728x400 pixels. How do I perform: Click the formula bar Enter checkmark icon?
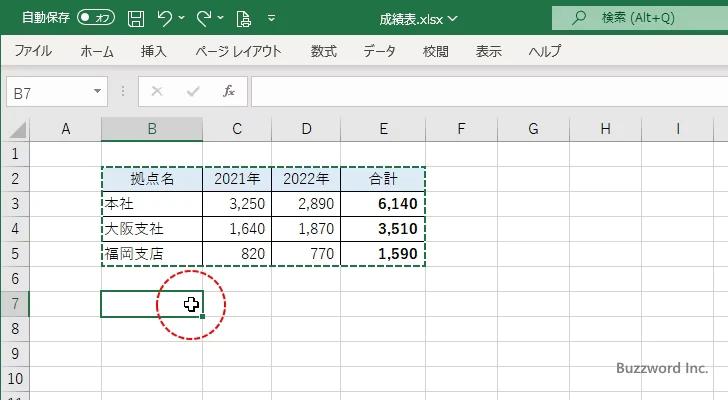[193, 91]
